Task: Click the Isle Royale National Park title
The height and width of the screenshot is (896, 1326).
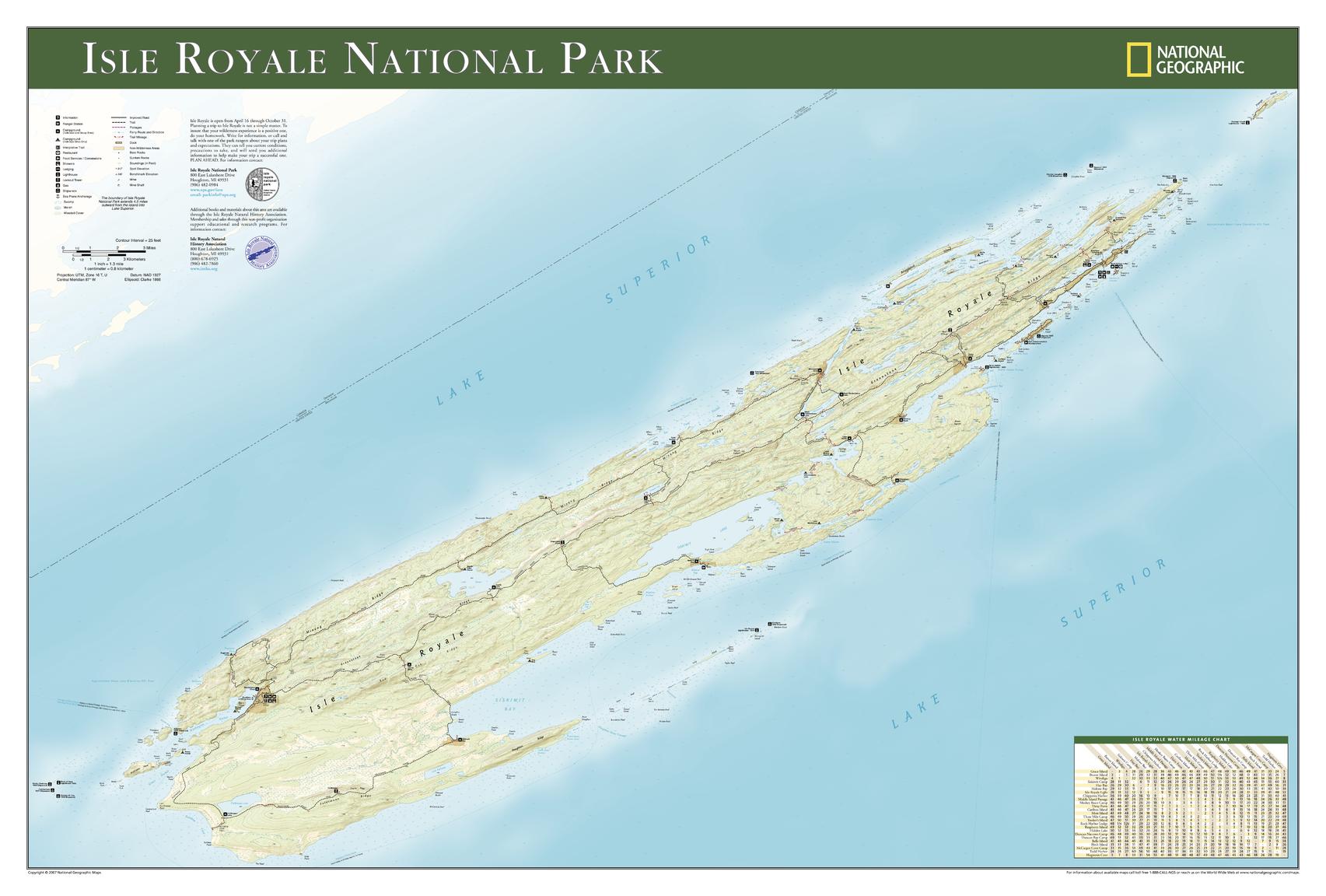Action: click(373, 59)
